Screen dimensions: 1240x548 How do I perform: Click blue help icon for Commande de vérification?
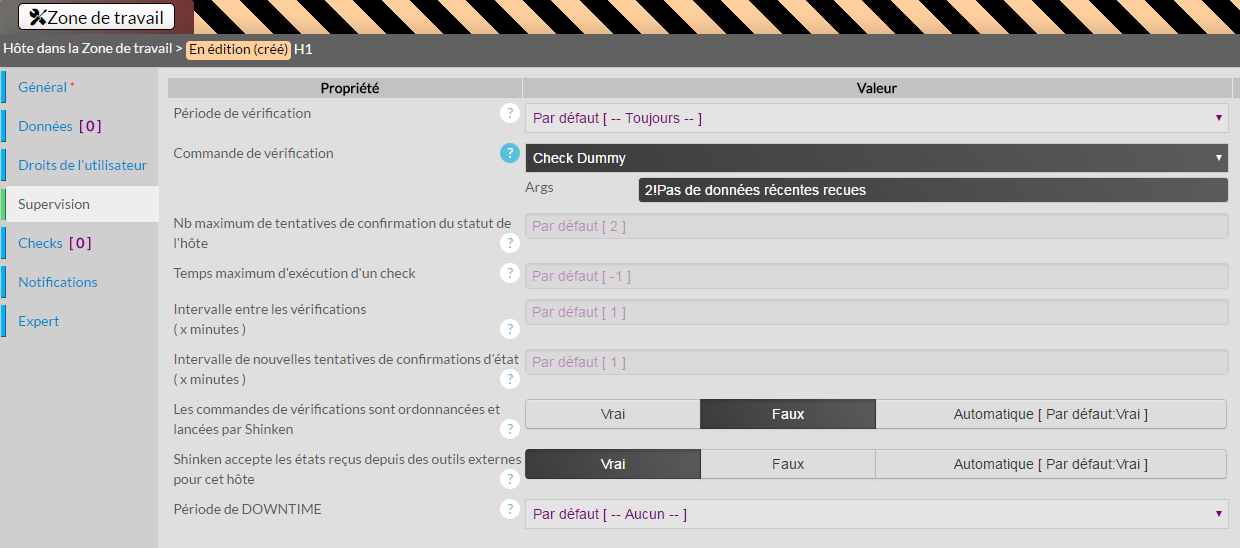pos(510,153)
